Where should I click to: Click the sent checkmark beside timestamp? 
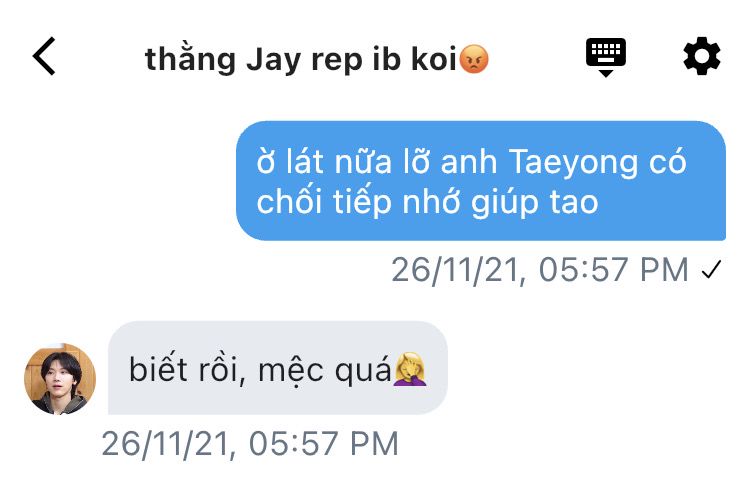click(711, 269)
